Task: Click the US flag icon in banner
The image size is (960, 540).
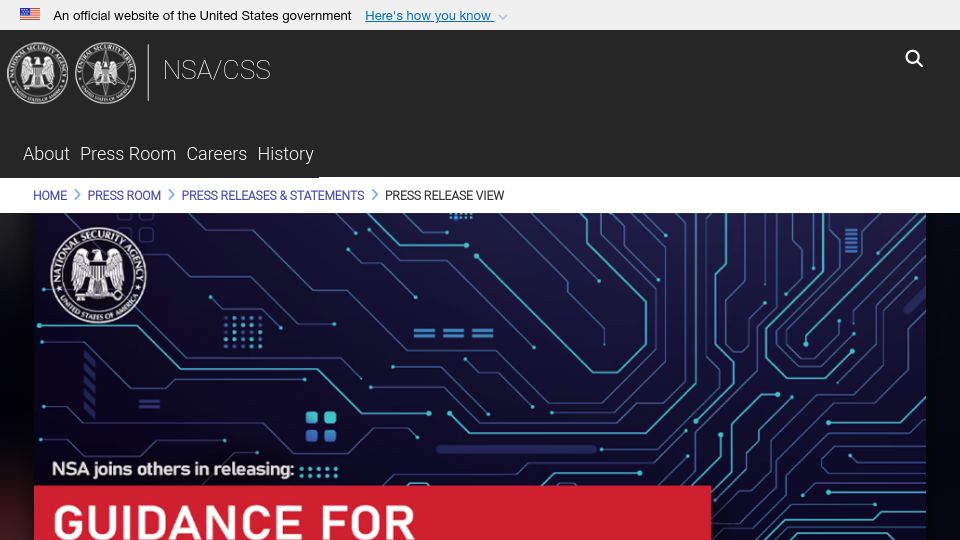Action: [x=30, y=14]
